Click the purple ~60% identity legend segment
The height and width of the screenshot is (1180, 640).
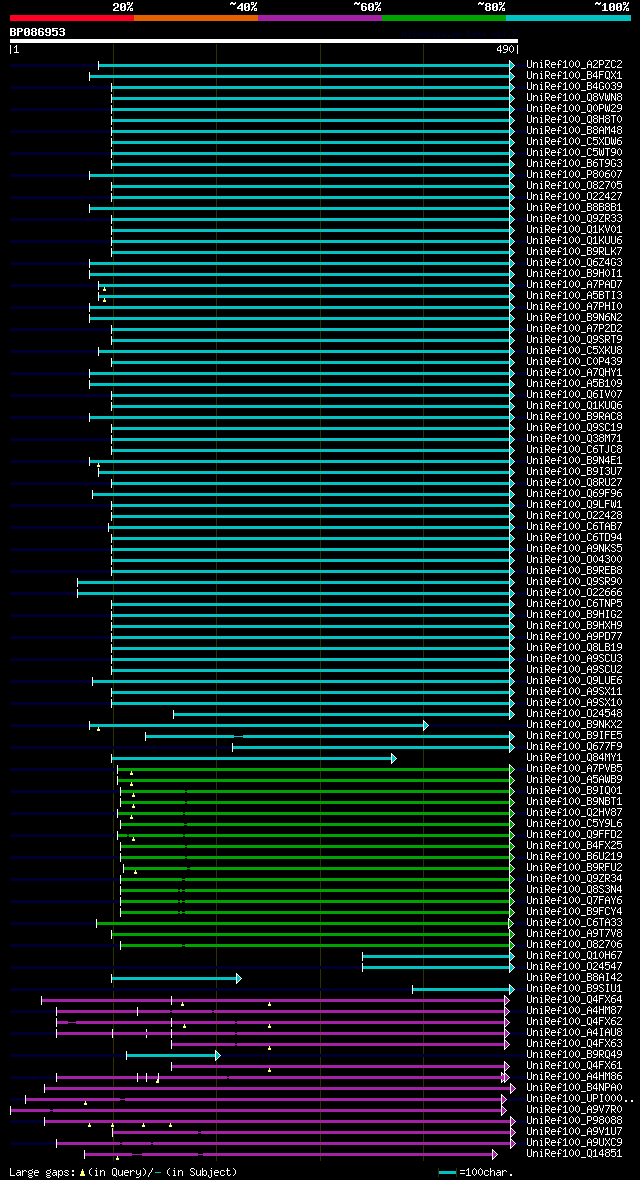coord(320,17)
